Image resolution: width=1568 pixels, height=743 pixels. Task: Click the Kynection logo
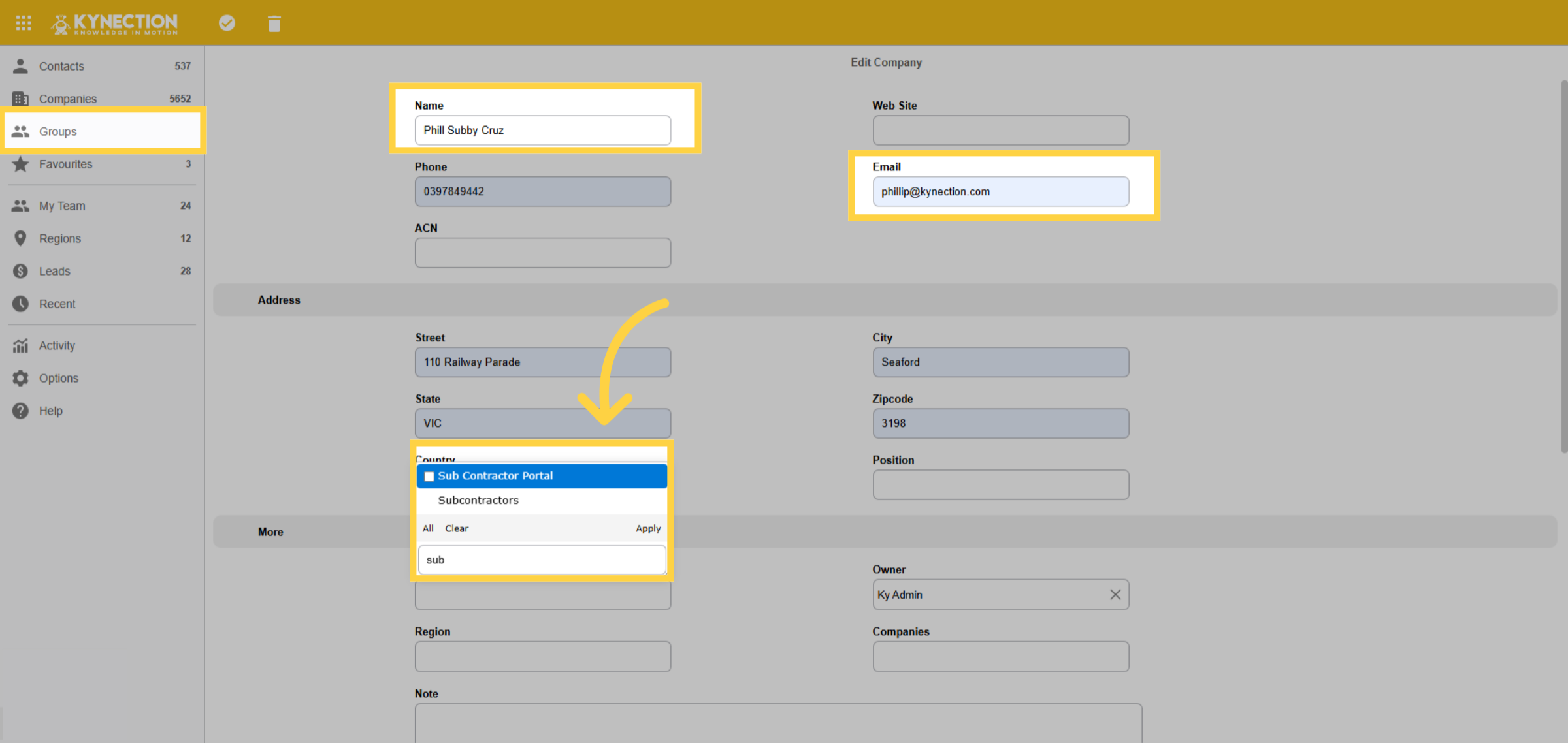[x=114, y=24]
